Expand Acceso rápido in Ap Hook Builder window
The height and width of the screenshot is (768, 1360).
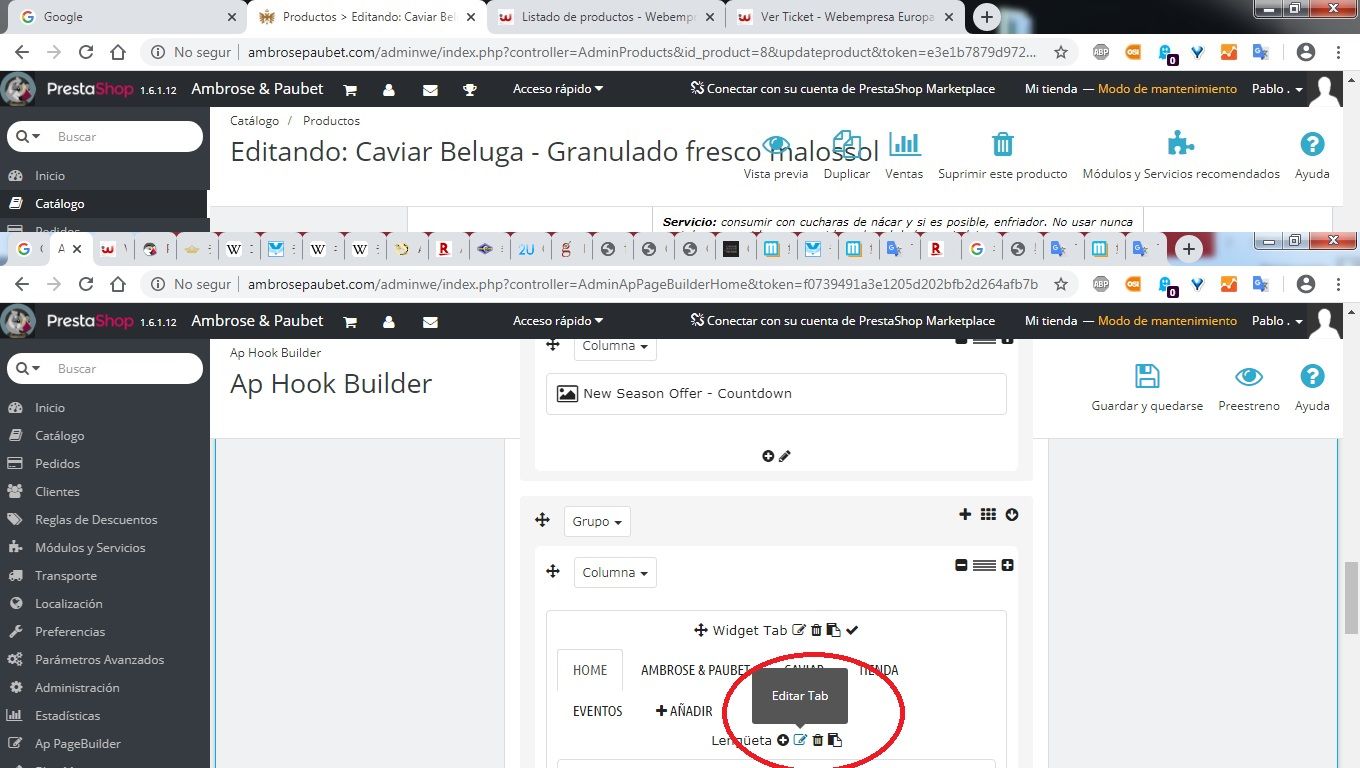point(558,321)
